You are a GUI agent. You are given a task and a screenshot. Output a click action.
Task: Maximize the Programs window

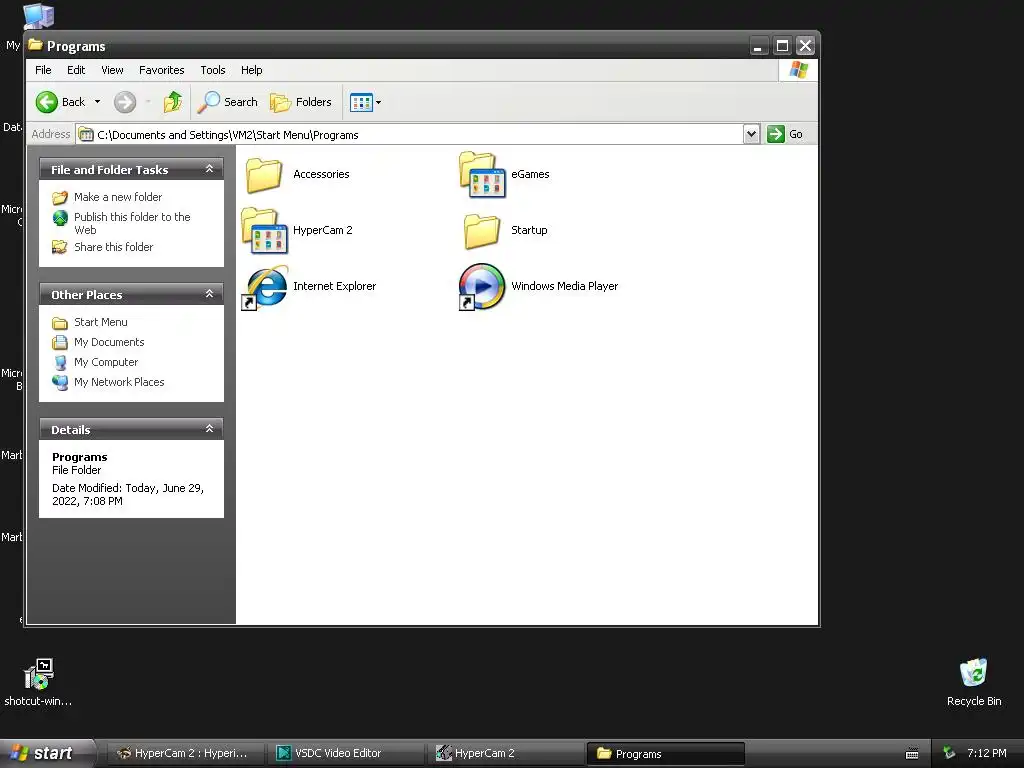coord(782,46)
